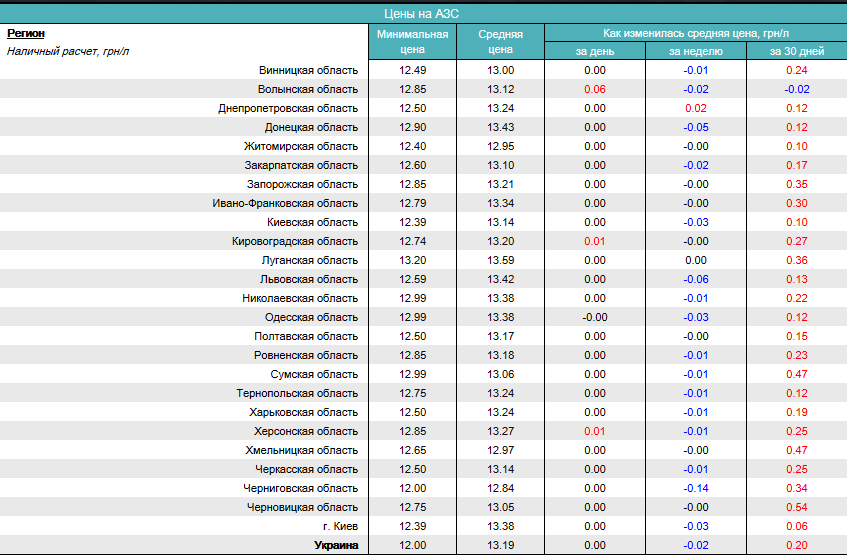The width and height of the screenshot is (847, 555).
Task: Click Львовская область average price 13.42
Action: pyautogui.click(x=500, y=279)
